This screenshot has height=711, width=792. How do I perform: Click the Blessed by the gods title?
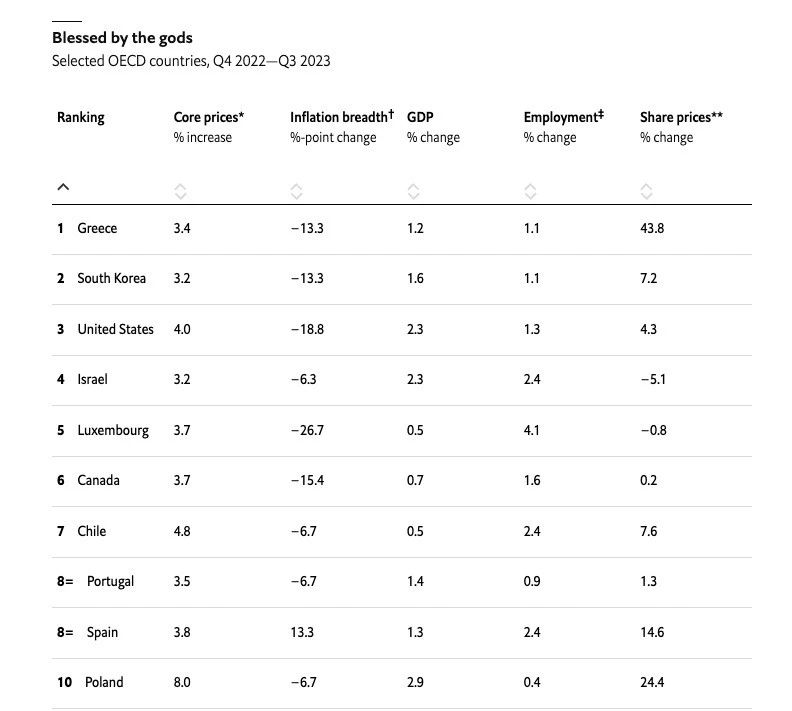(122, 38)
